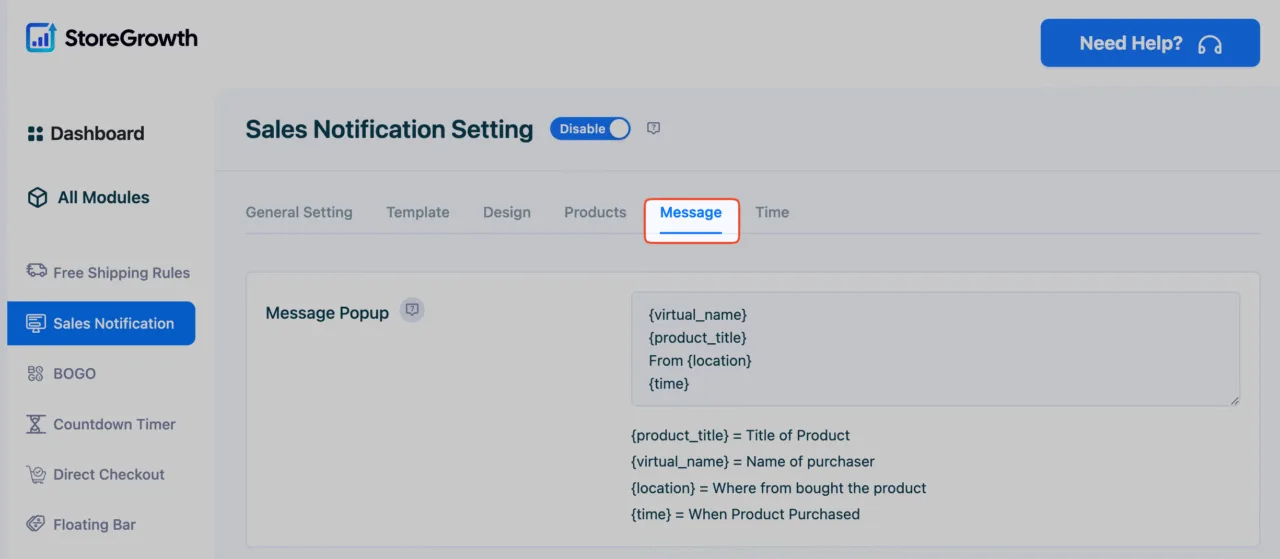Viewport: 1280px width, 559px height.
Task: Select the Message tab
Action: pos(691,212)
